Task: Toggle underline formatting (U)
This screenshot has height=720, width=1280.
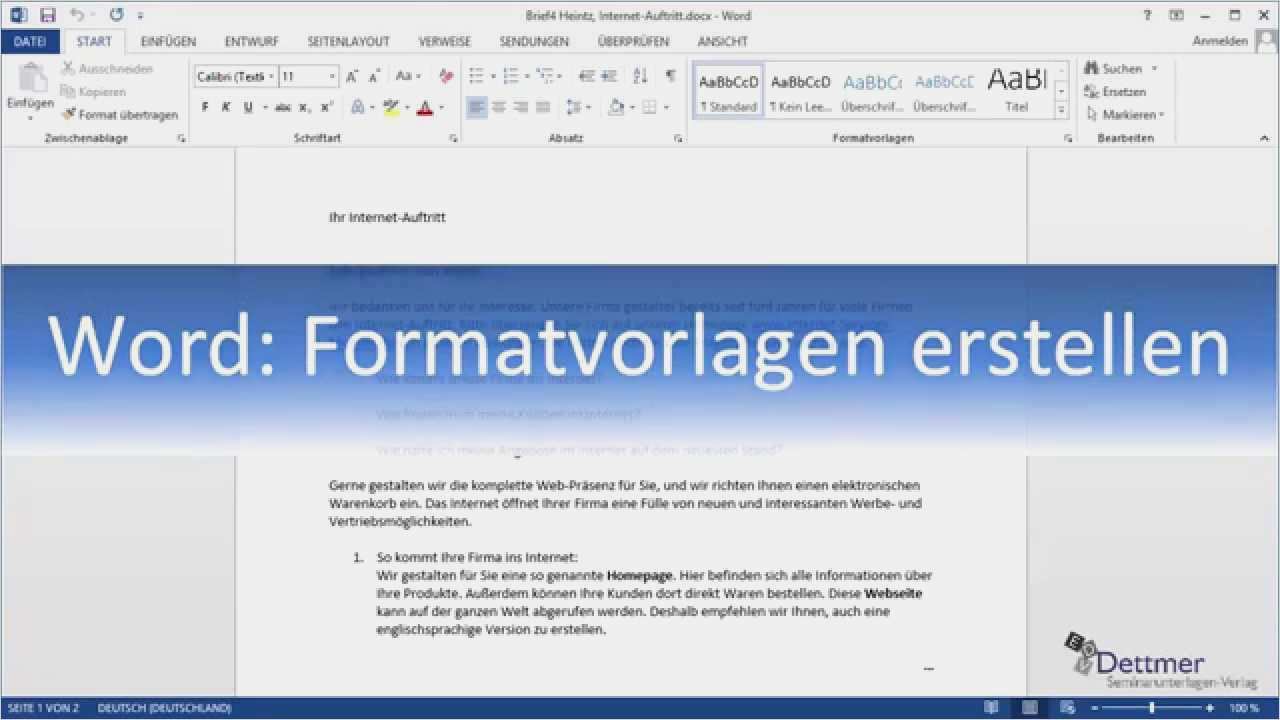Action: [x=246, y=107]
